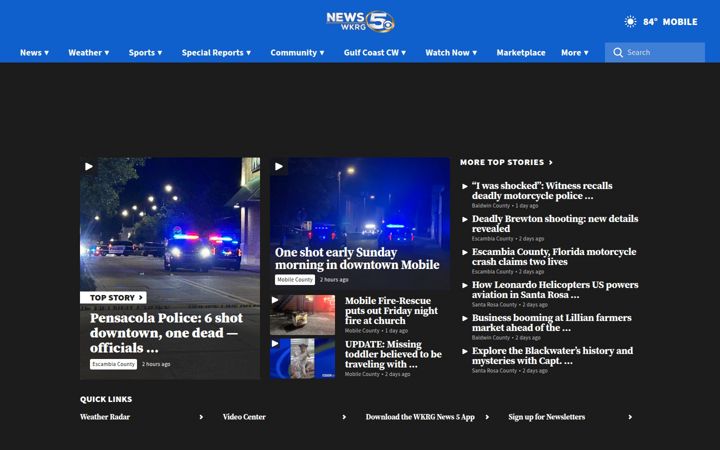Open Escambia County motorcycle crash story
Viewport: 720px width, 450px height.
tap(554, 257)
